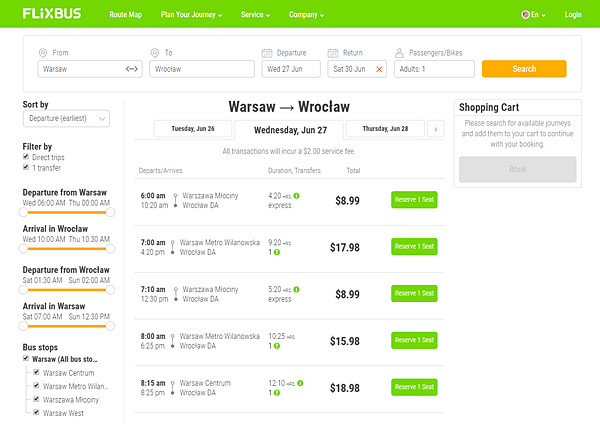This screenshot has width=600, height=424.
Task: Click the Departure calendar icon
Action: 267,53
